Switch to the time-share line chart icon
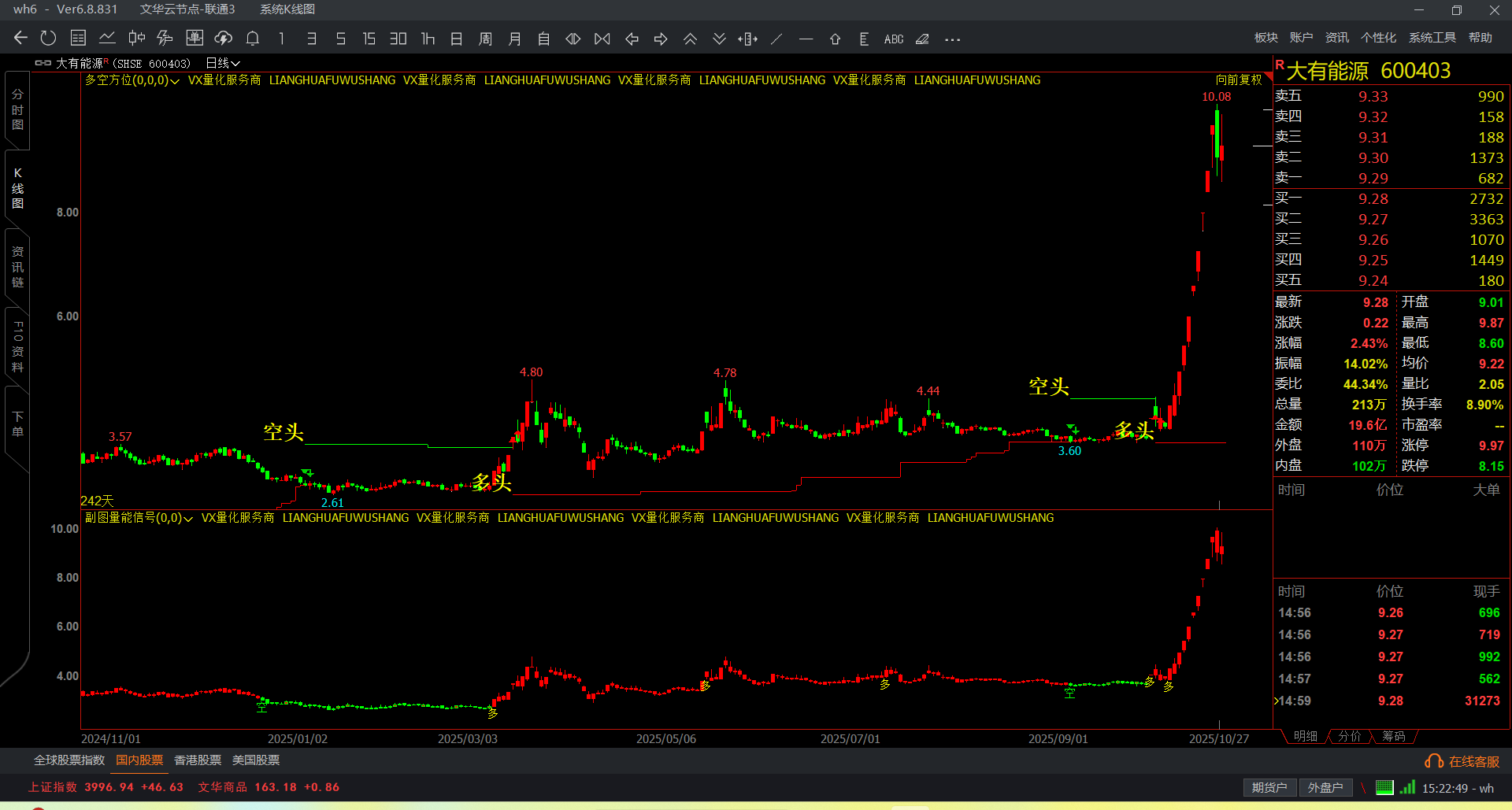1512x810 pixels. tap(107, 39)
